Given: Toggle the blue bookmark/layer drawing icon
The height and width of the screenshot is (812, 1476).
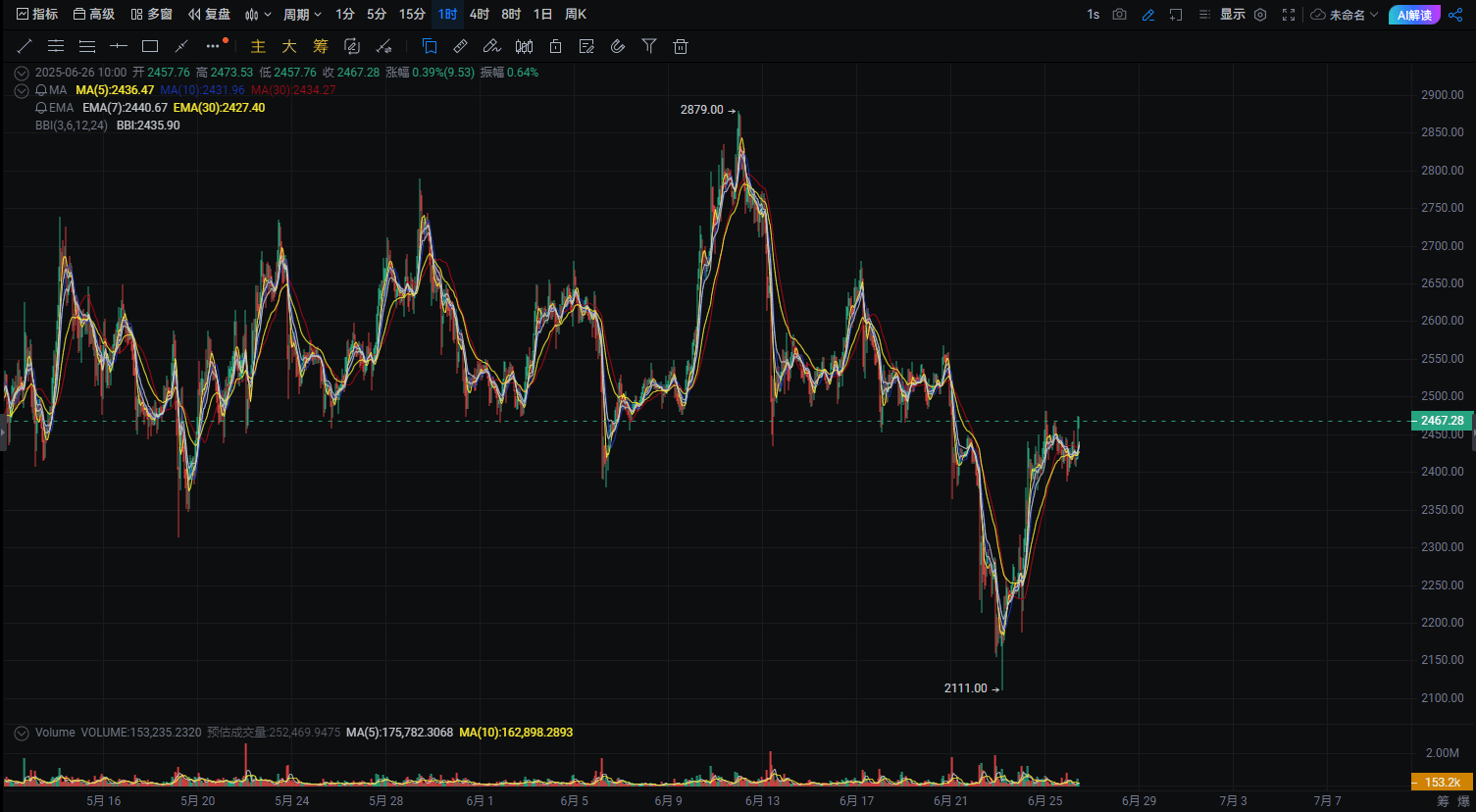Looking at the screenshot, I should pyautogui.click(x=430, y=46).
